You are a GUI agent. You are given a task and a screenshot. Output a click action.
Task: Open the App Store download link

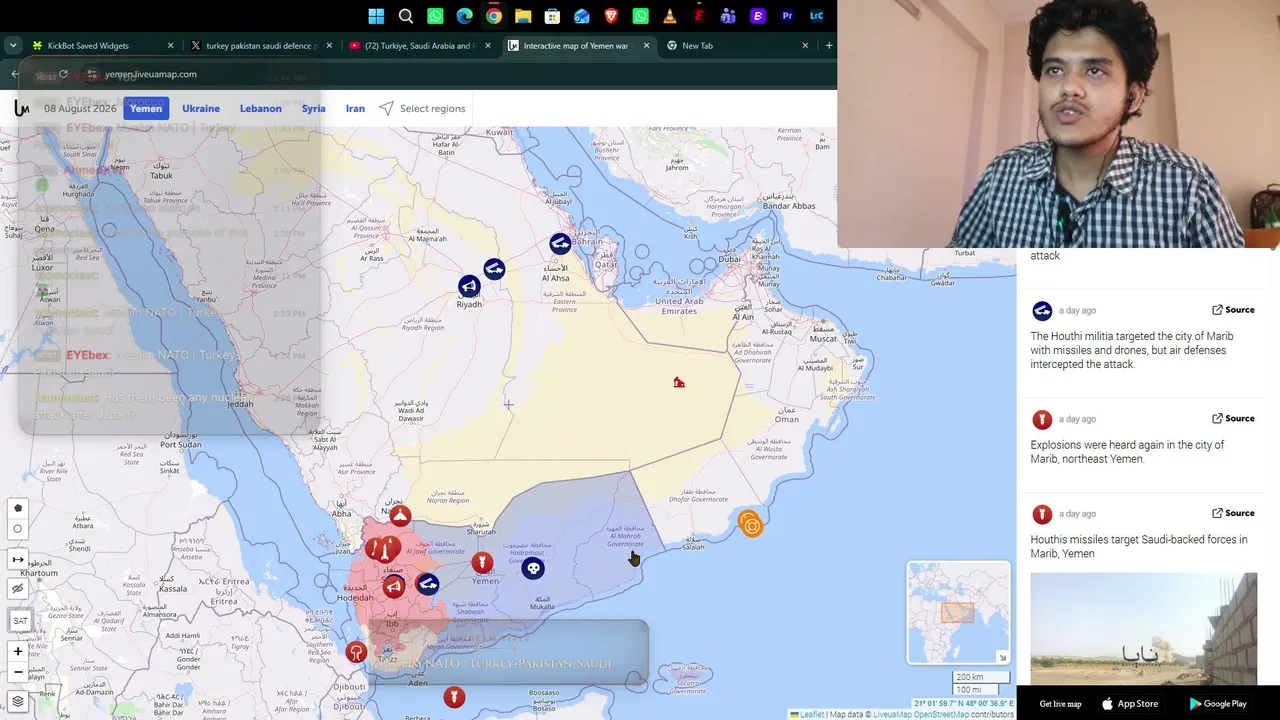[x=1130, y=704]
